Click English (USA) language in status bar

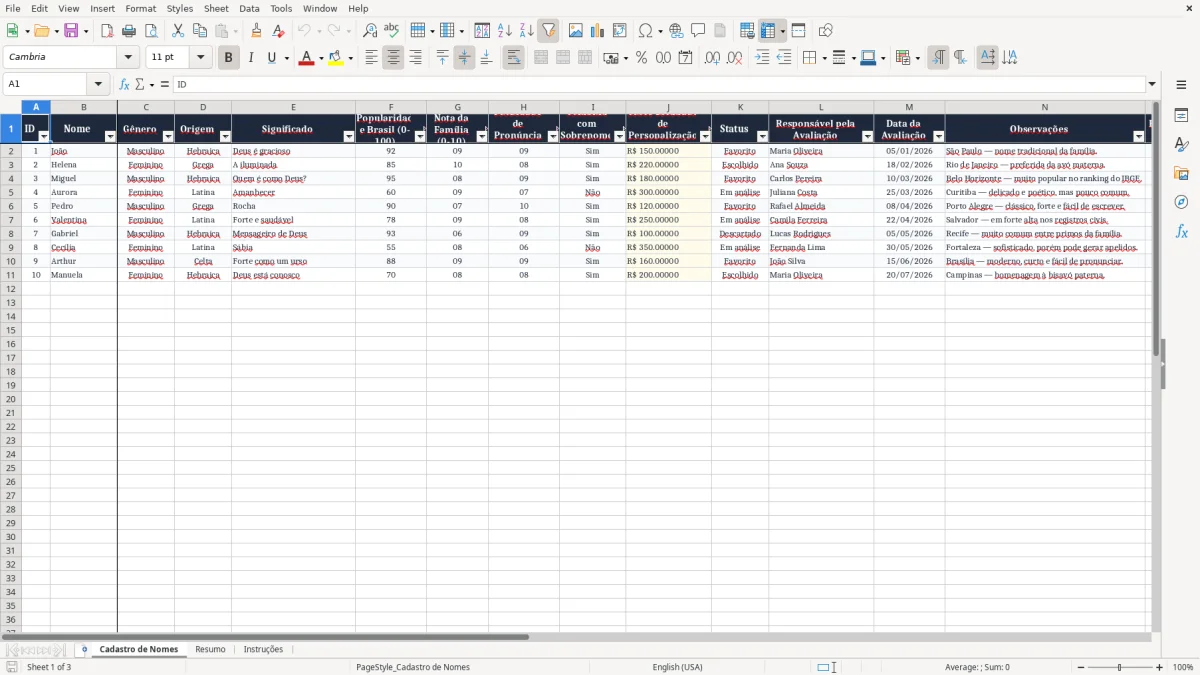[x=677, y=667]
